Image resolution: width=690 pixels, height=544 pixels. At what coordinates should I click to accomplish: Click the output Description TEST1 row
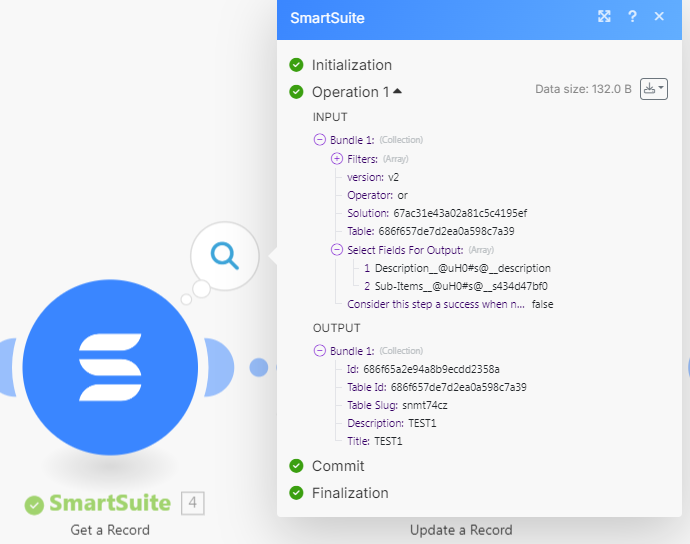tap(392, 423)
